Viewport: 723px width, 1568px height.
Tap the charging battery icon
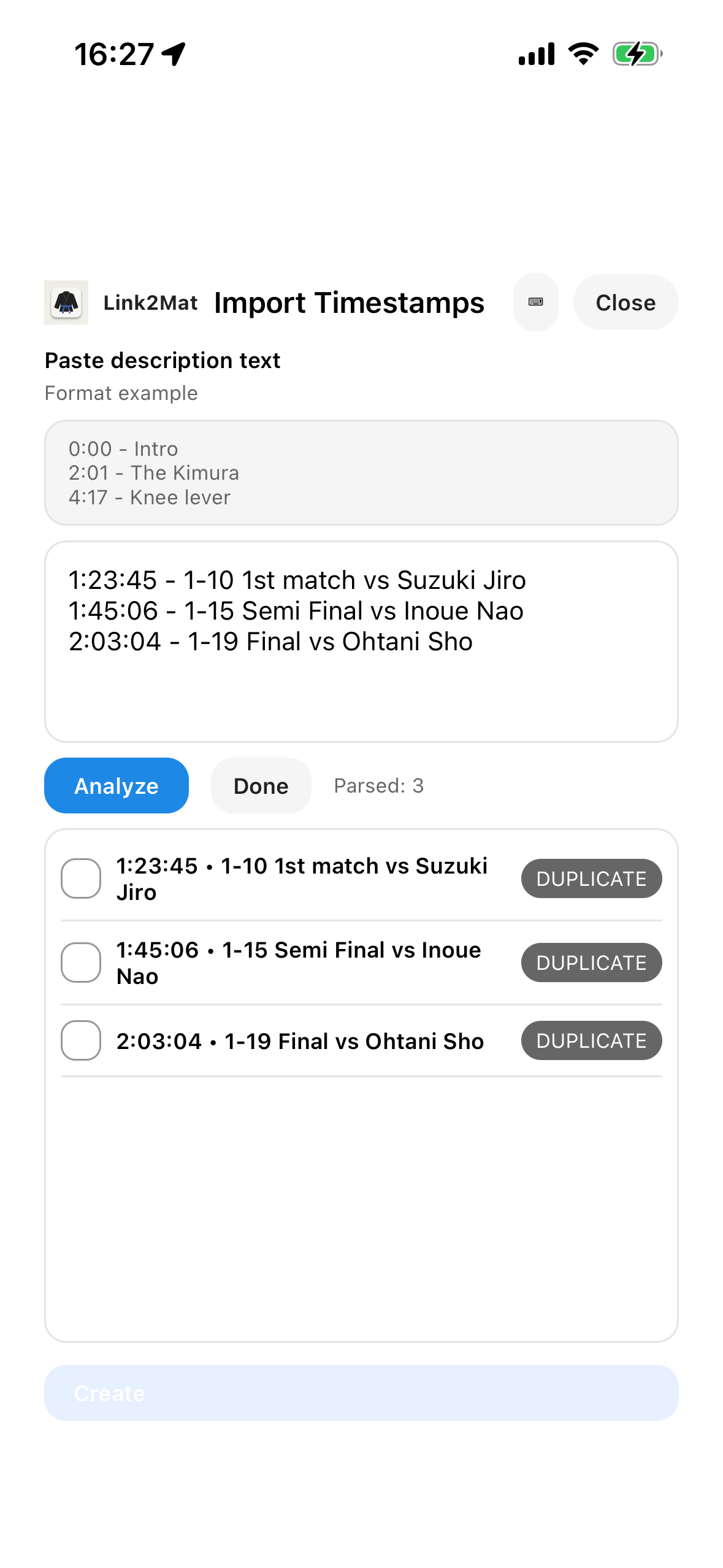click(x=637, y=54)
